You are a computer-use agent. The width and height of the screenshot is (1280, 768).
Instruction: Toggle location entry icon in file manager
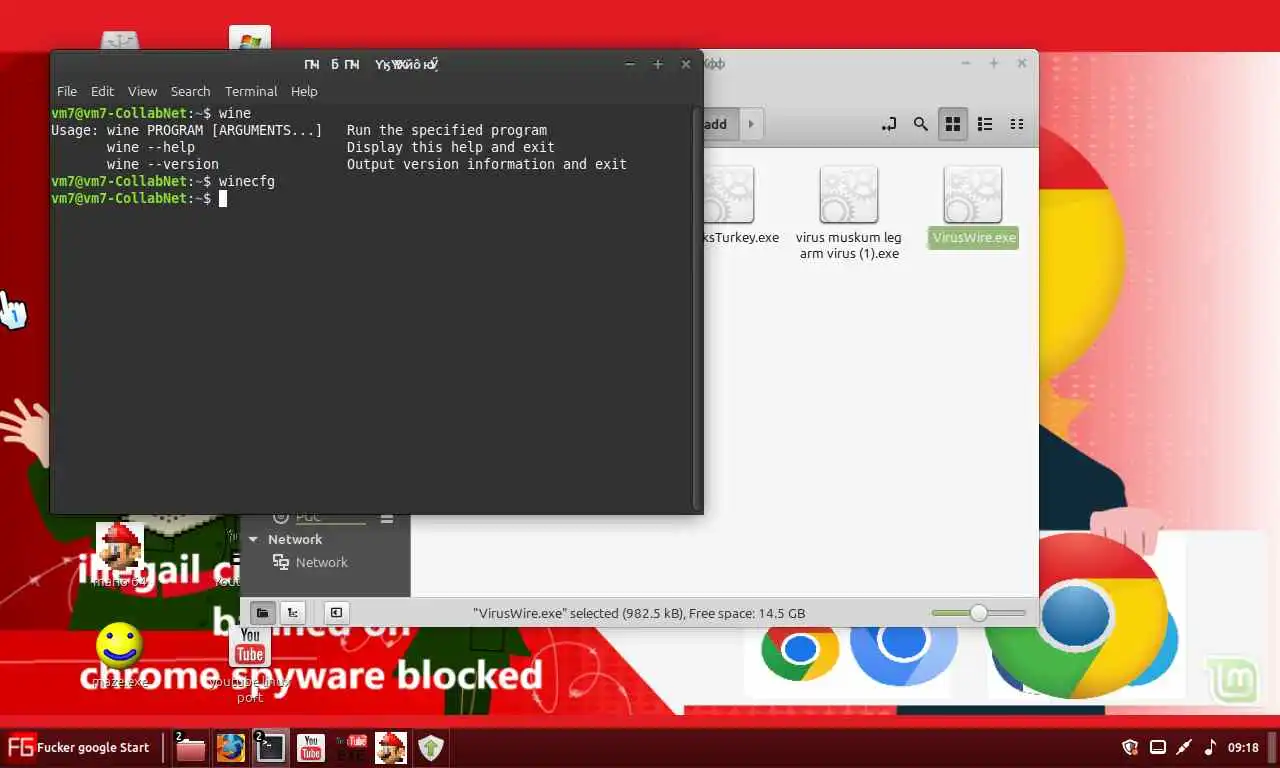click(888, 124)
